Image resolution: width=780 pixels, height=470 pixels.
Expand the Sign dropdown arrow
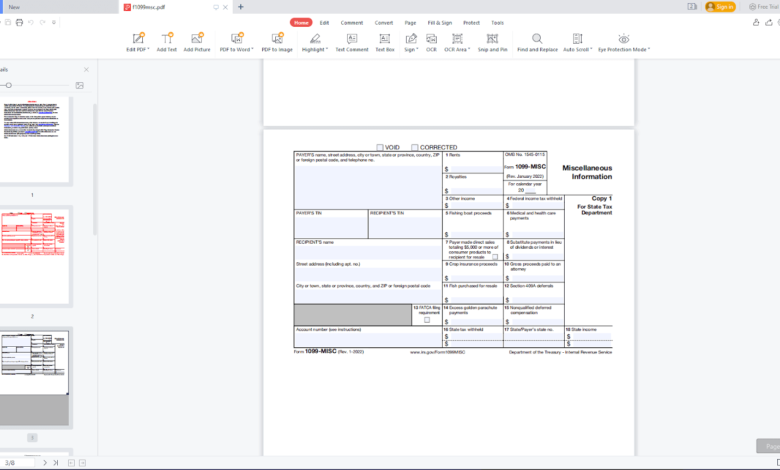[417, 50]
